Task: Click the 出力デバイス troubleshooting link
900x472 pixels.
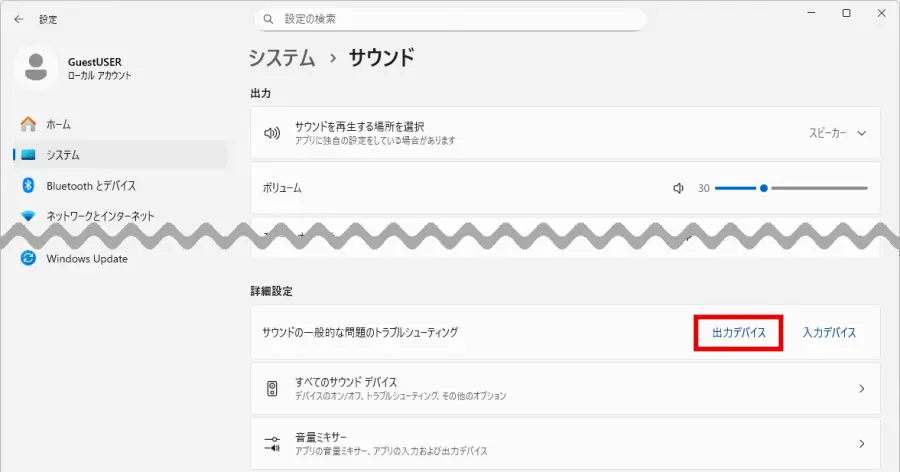Action: [x=739, y=332]
